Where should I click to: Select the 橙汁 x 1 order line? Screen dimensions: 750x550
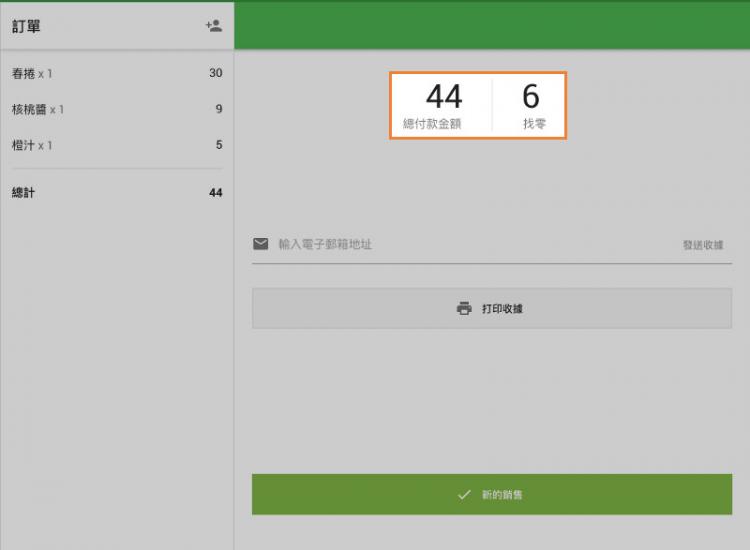[117, 145]
